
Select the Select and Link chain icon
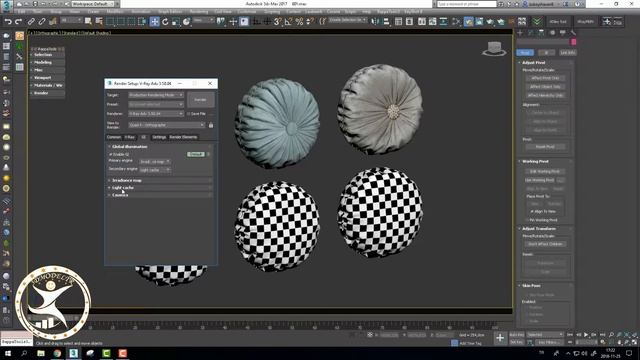[x=31, y=22]
